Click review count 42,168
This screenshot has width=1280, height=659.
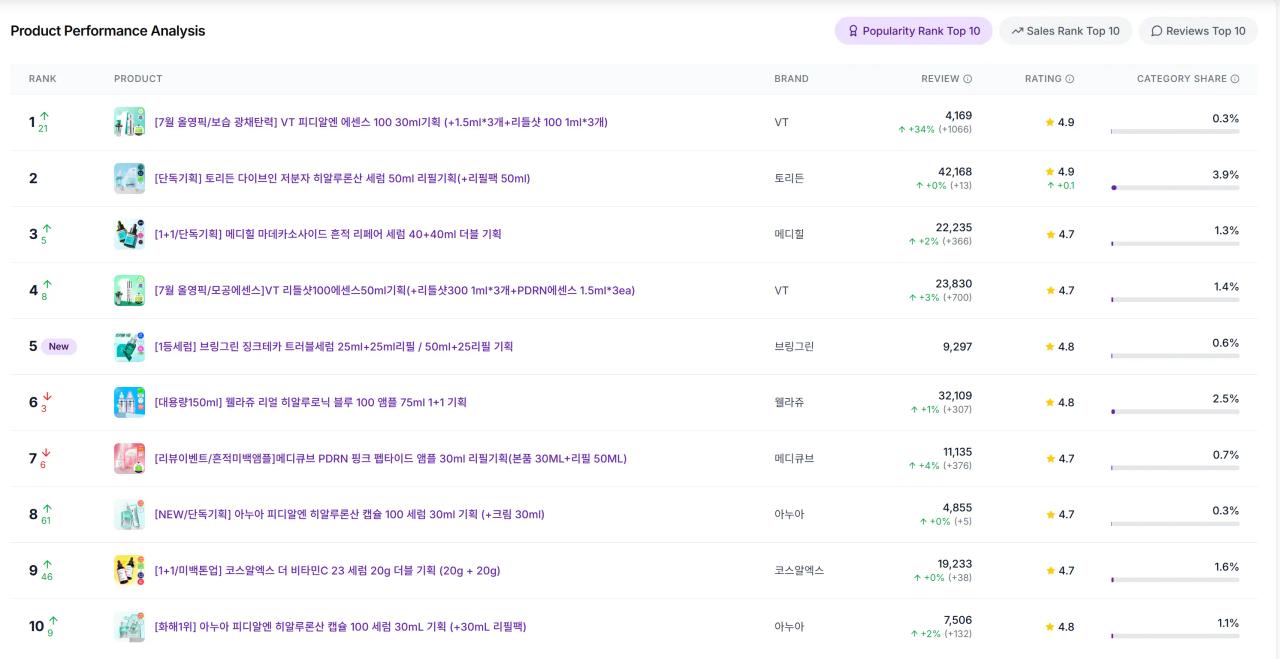[x=955, y=172]
